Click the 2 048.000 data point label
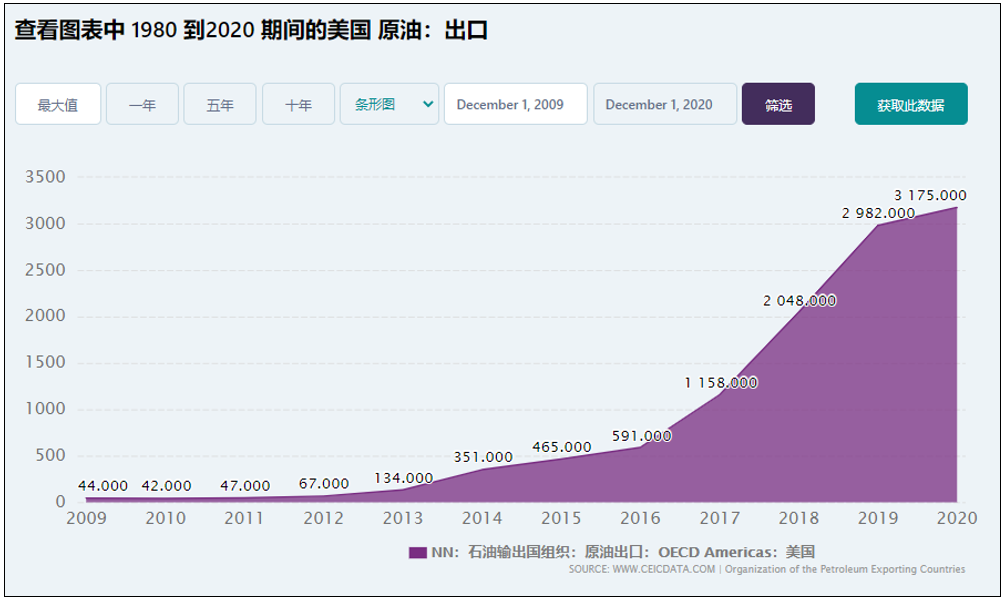1005x601 pixels. tap(799, 300)
